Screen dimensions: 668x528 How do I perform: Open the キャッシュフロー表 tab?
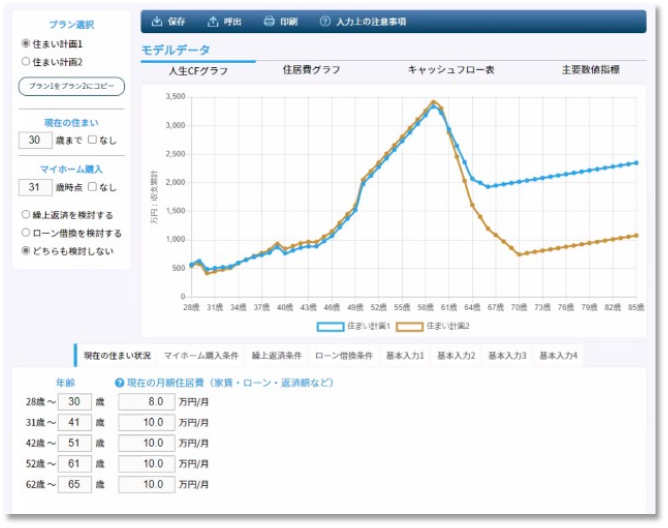point(450,70)
